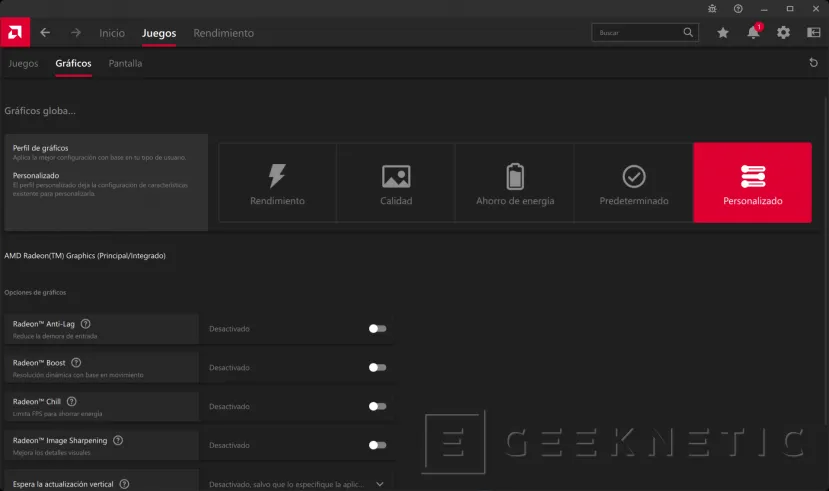Open notifications bell icon
This screenshot has height=491, width=829.
pyautogui.click(x=753, y=33)
